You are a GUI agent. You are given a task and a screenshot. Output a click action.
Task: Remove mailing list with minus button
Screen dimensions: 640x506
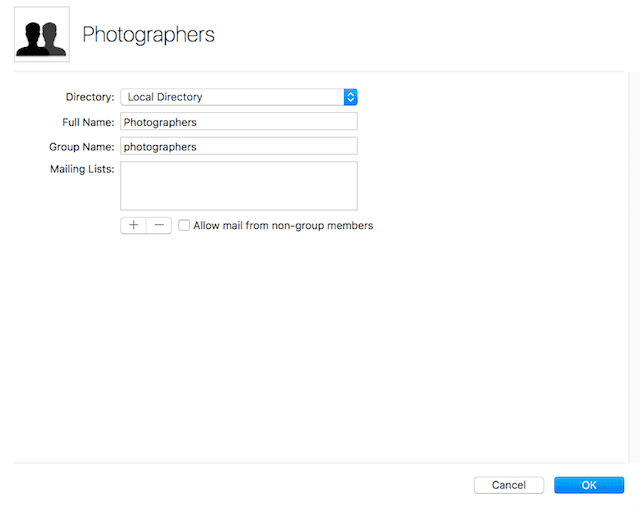[159, 226]
